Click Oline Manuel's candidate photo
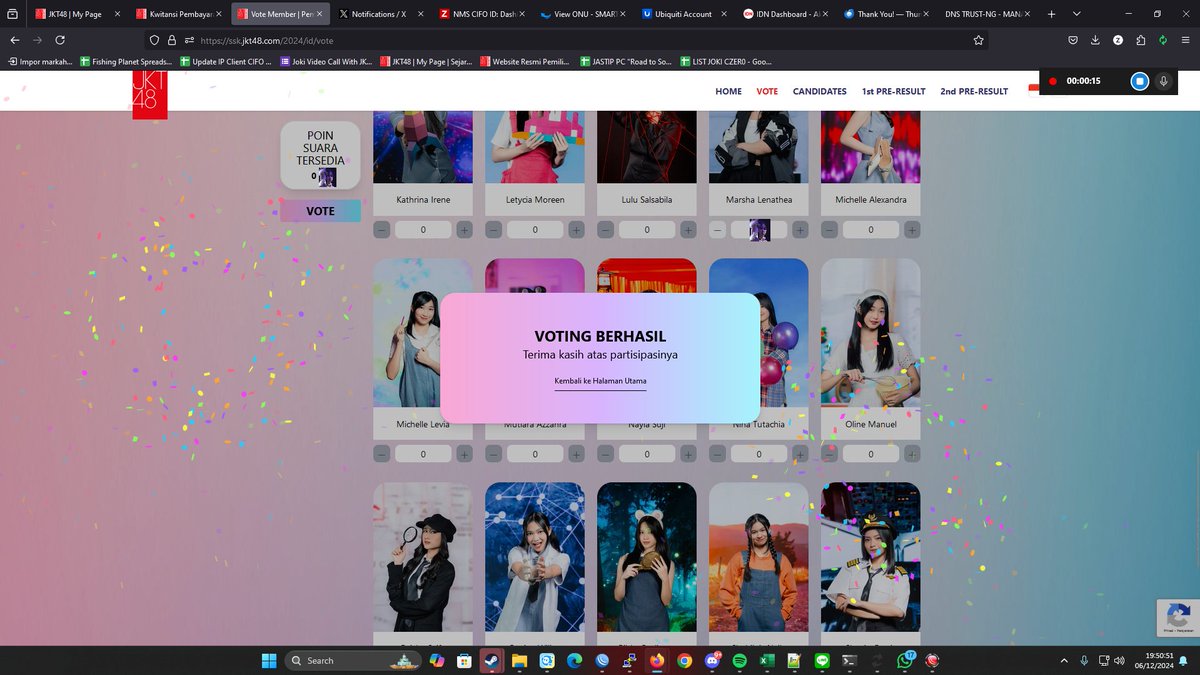 tap(870, 333)
